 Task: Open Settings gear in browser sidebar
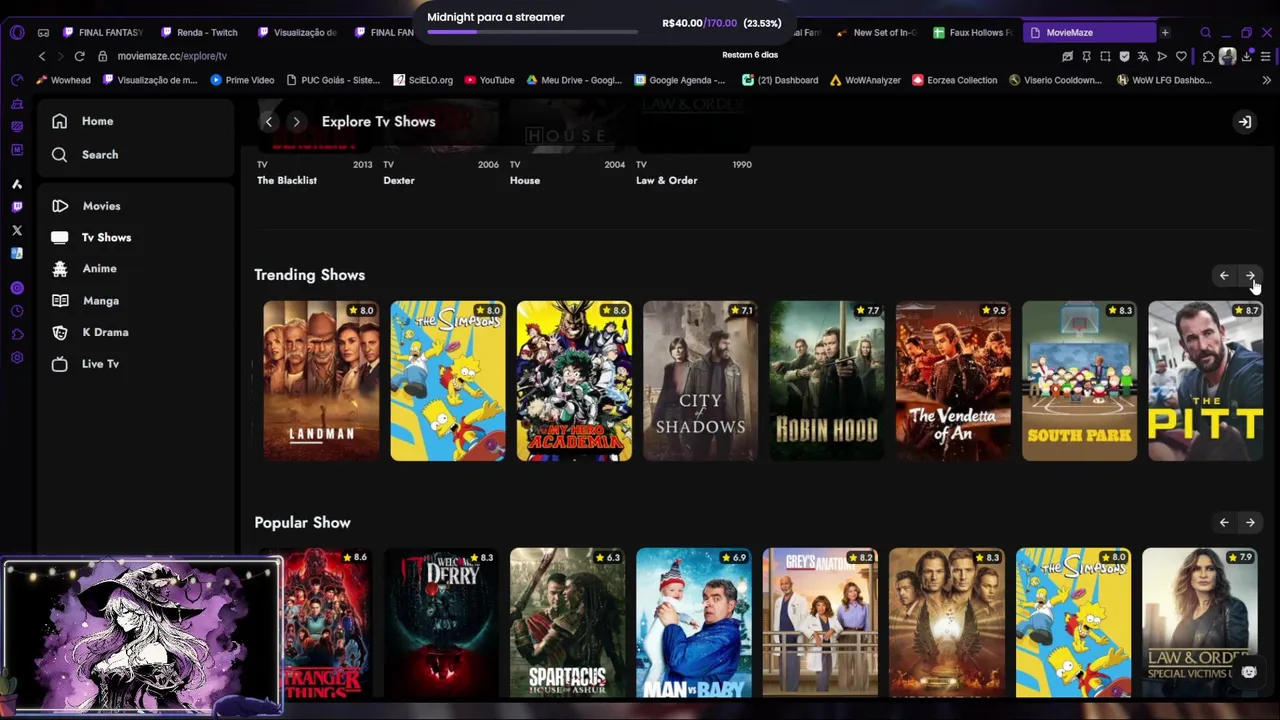(16, 358)
